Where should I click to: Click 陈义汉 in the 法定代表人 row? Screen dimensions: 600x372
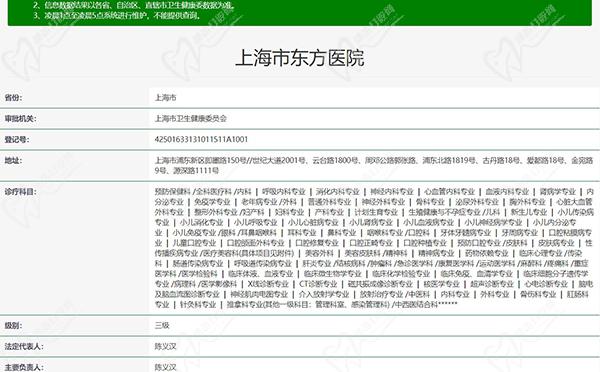(166, 346)
